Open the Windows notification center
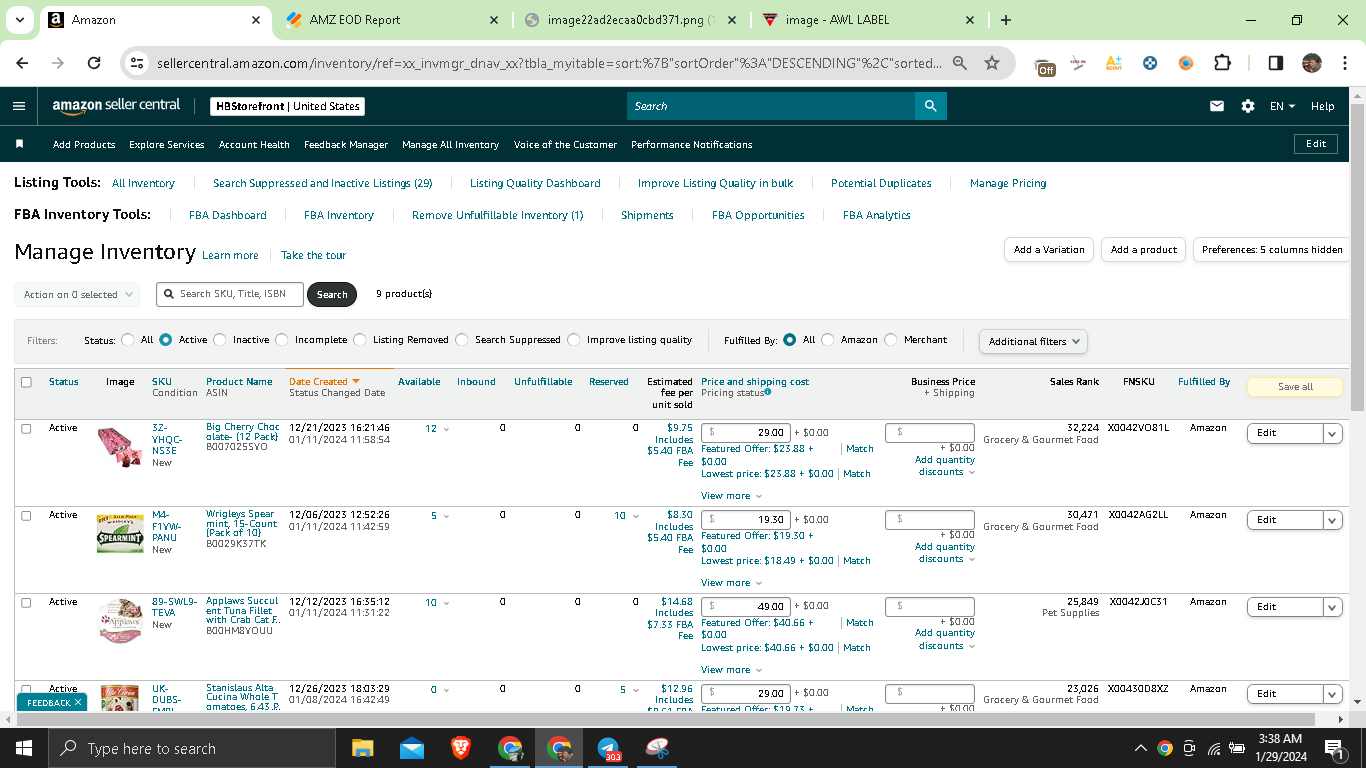 coord(1334,748)
